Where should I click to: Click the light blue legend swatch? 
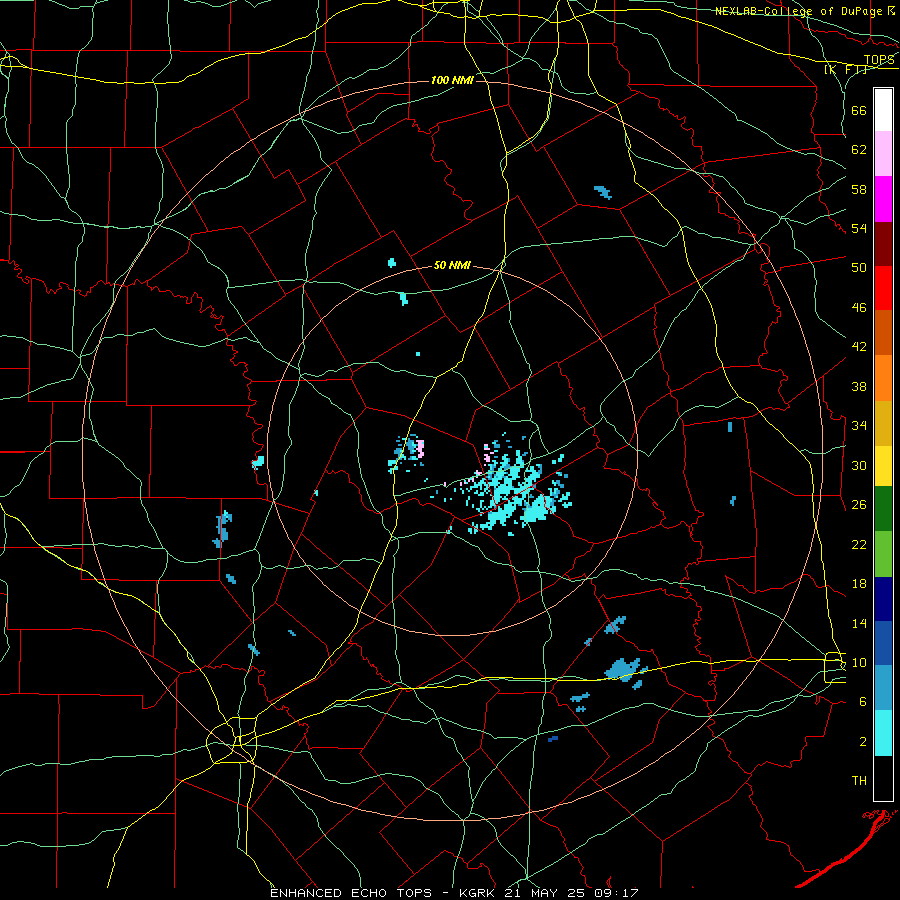coord(883,688)
